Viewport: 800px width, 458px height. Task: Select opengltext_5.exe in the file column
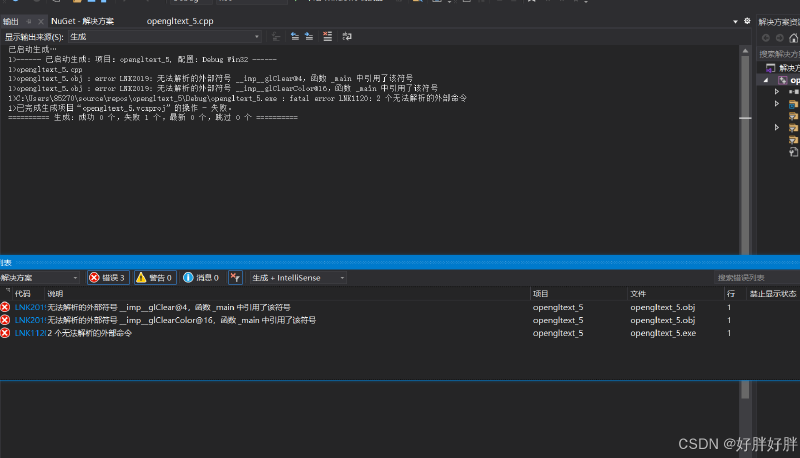point(663,333)
